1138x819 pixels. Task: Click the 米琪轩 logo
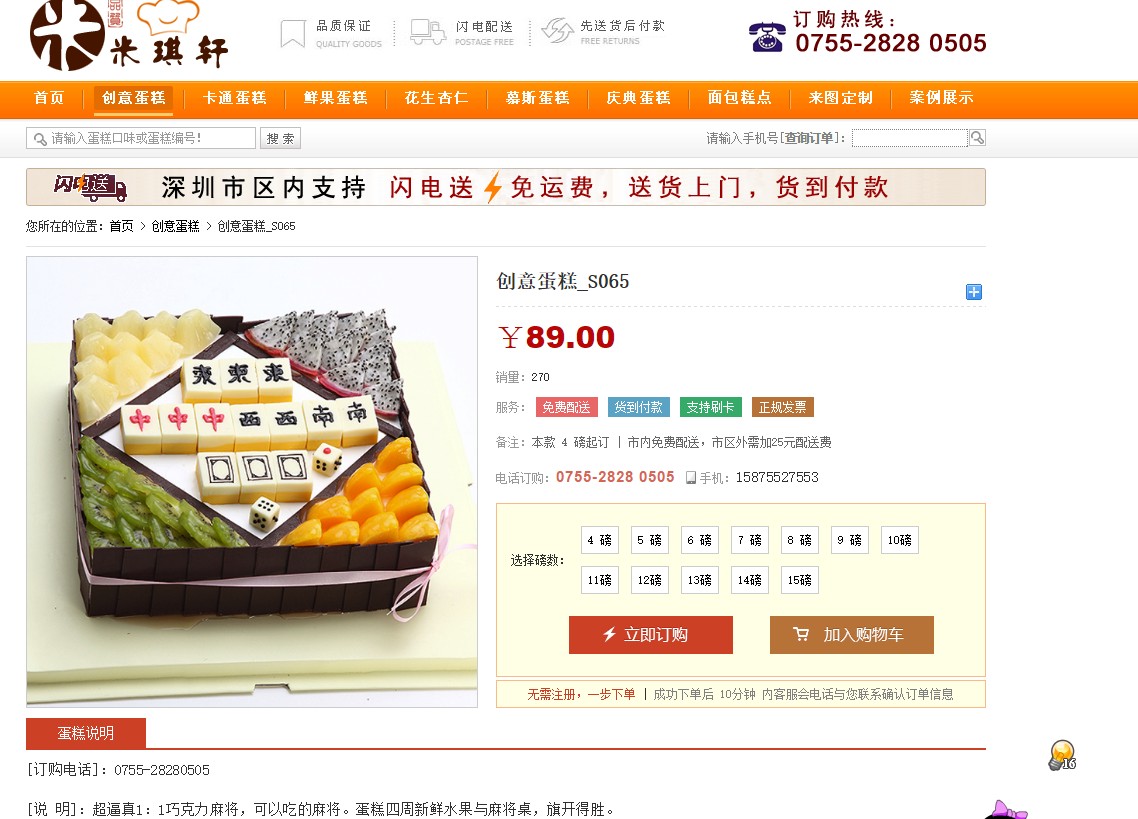click(128, 35)
